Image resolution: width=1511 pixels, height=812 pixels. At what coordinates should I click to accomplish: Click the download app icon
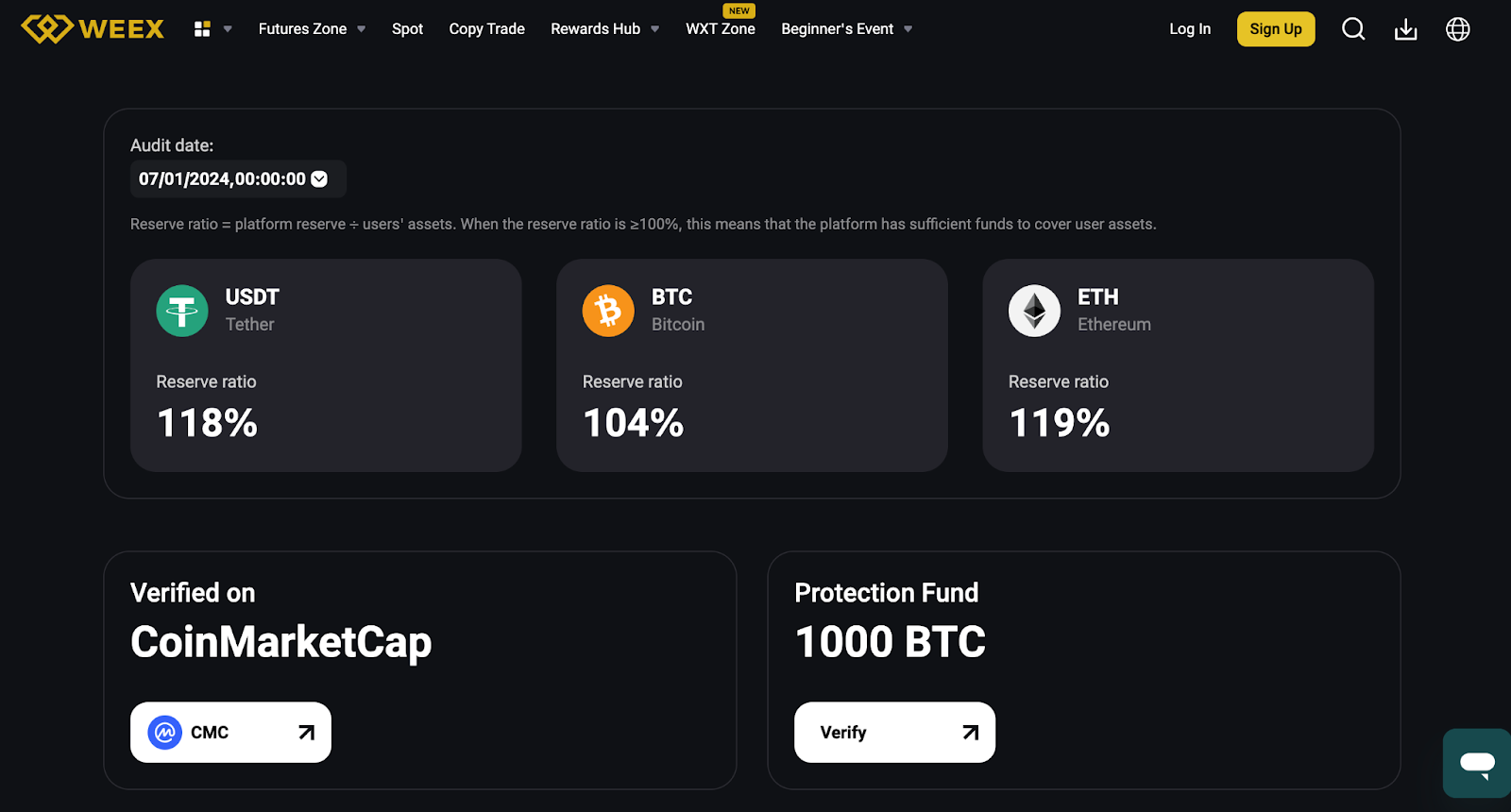1405,29
